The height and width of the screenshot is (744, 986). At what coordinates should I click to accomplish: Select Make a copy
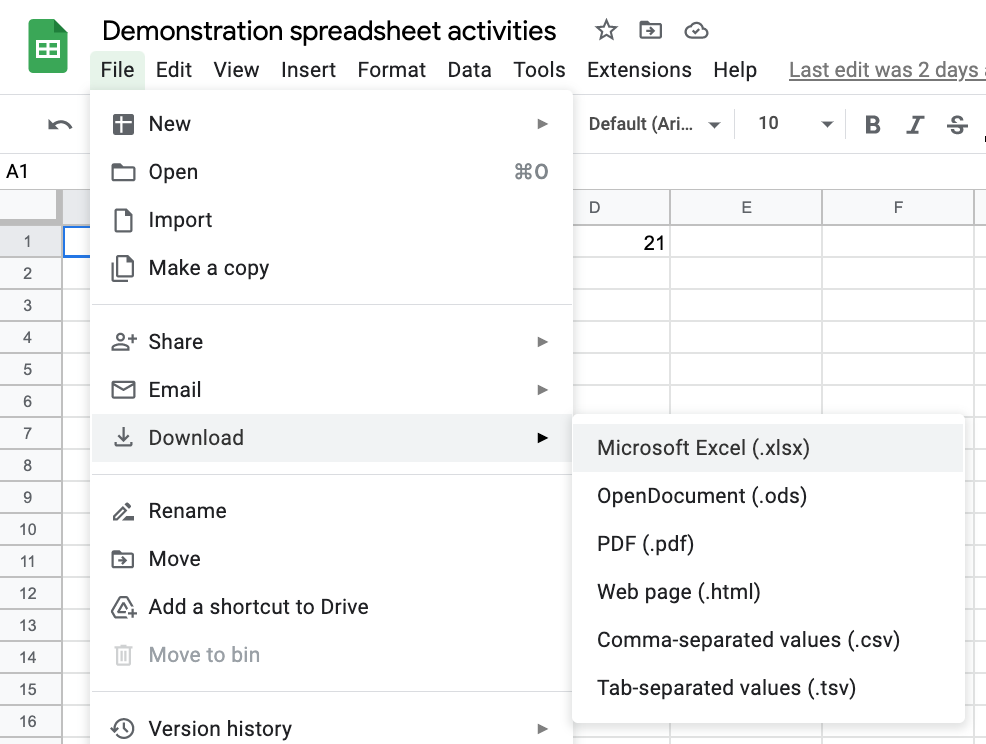click(331, 268)
